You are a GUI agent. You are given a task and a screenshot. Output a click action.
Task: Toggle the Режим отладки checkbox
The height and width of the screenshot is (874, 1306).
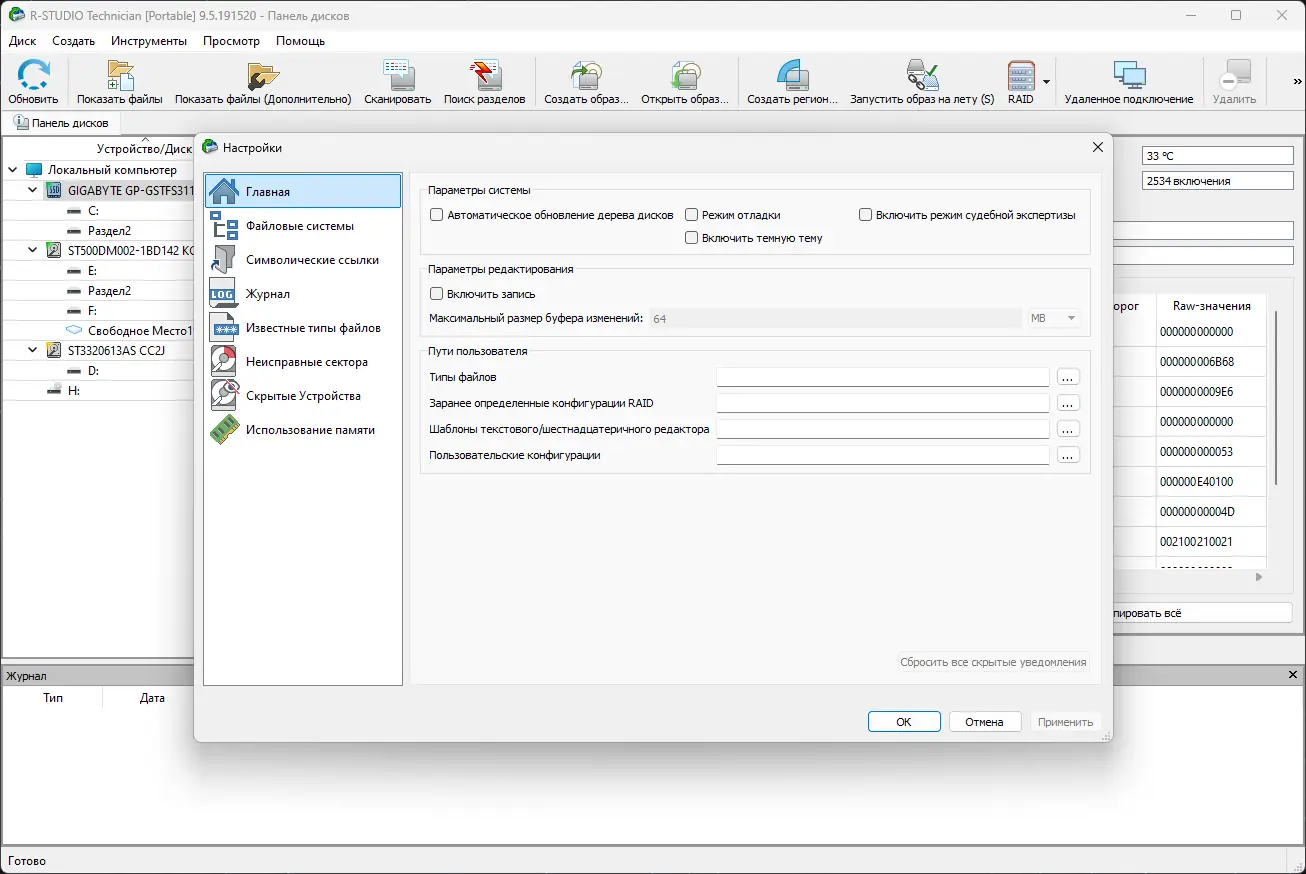691,215
